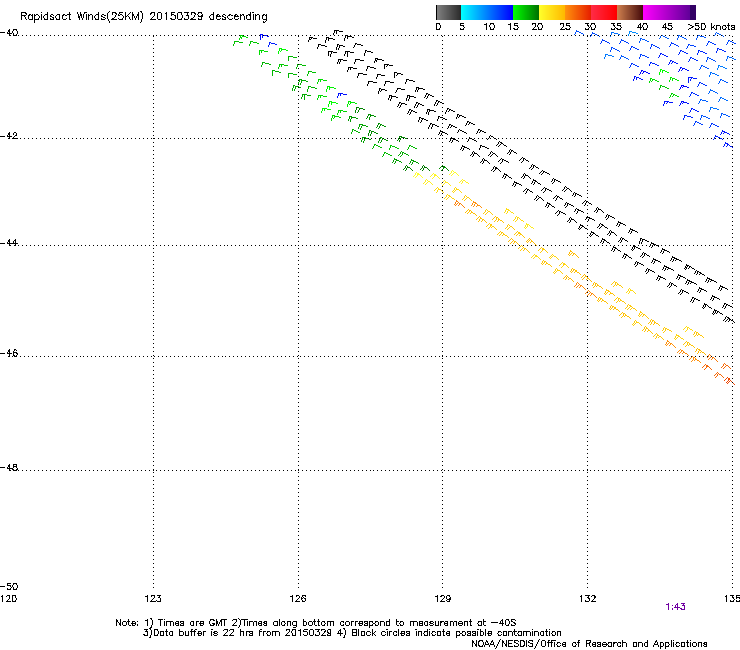The height and width of the screenshot is (650, 740).
Task: Click the '-48' latitude axis label
Action: coord(9,468)
